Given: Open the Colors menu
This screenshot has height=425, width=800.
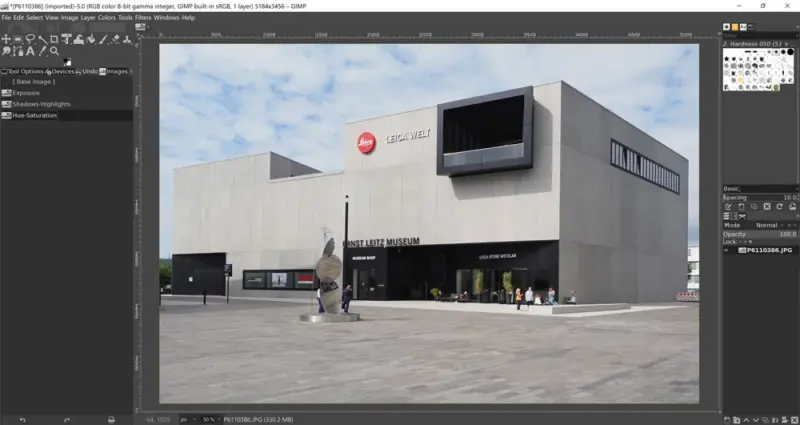Looking at the screenshot, I should (106, 17).
